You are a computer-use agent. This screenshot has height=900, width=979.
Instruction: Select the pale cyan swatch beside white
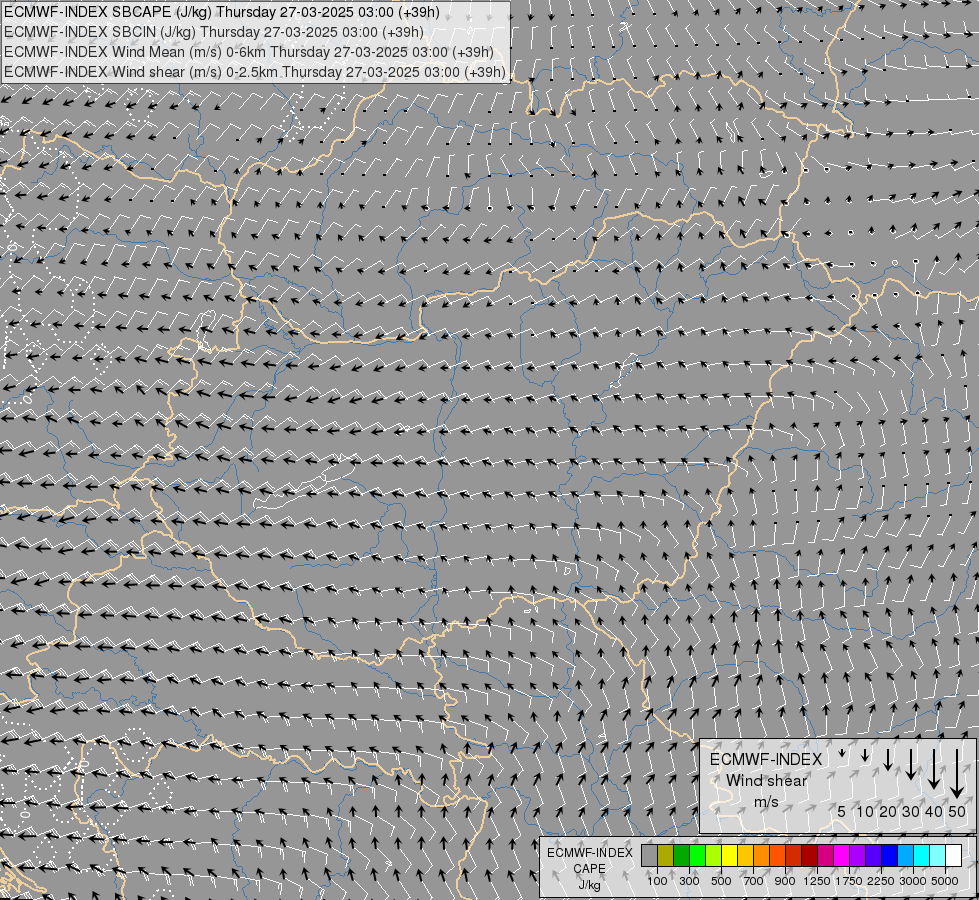(938, 855)
